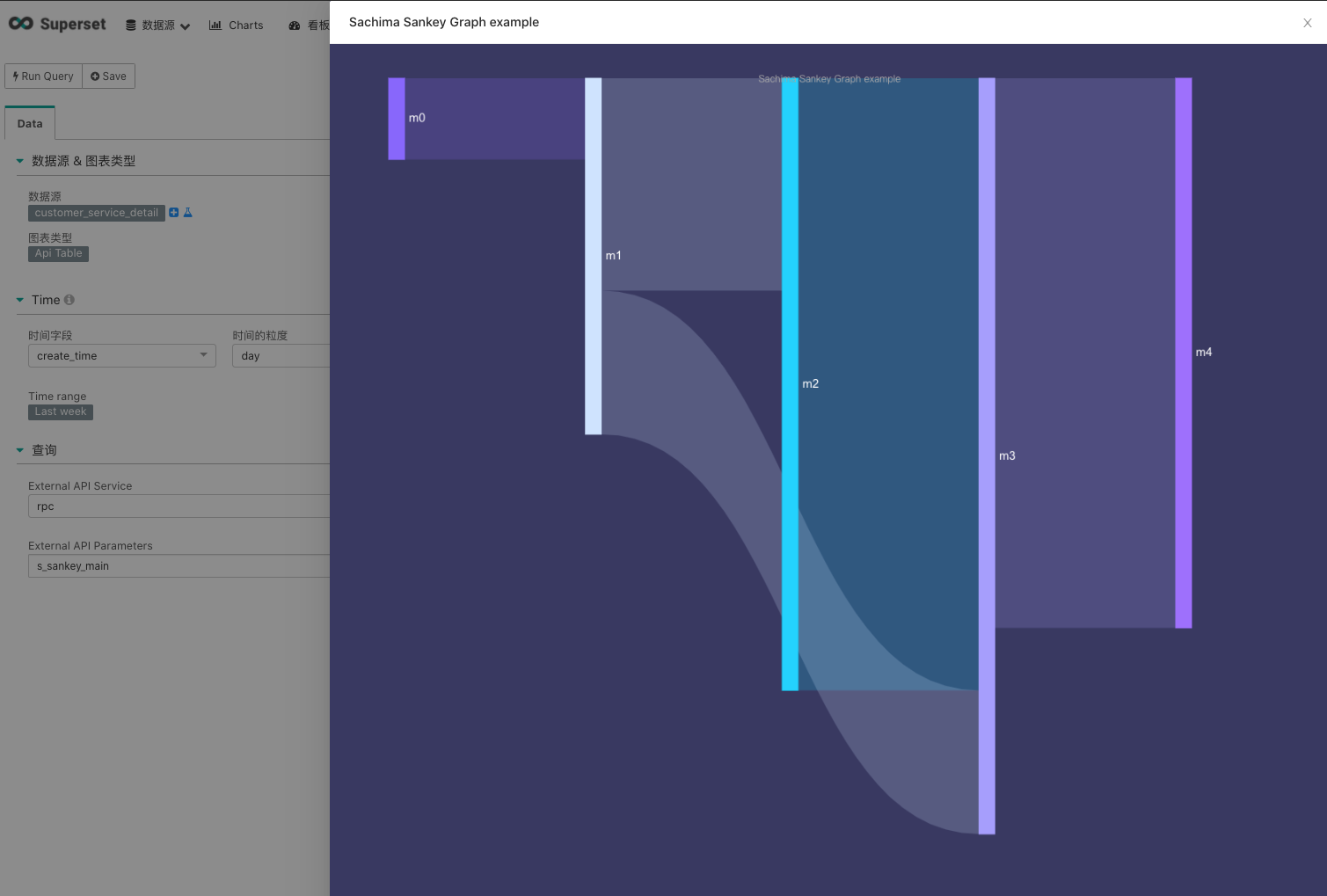Click the cyan m2 node bar
The width and height of the screenshot is (1327, 896).
click(791, 384)
